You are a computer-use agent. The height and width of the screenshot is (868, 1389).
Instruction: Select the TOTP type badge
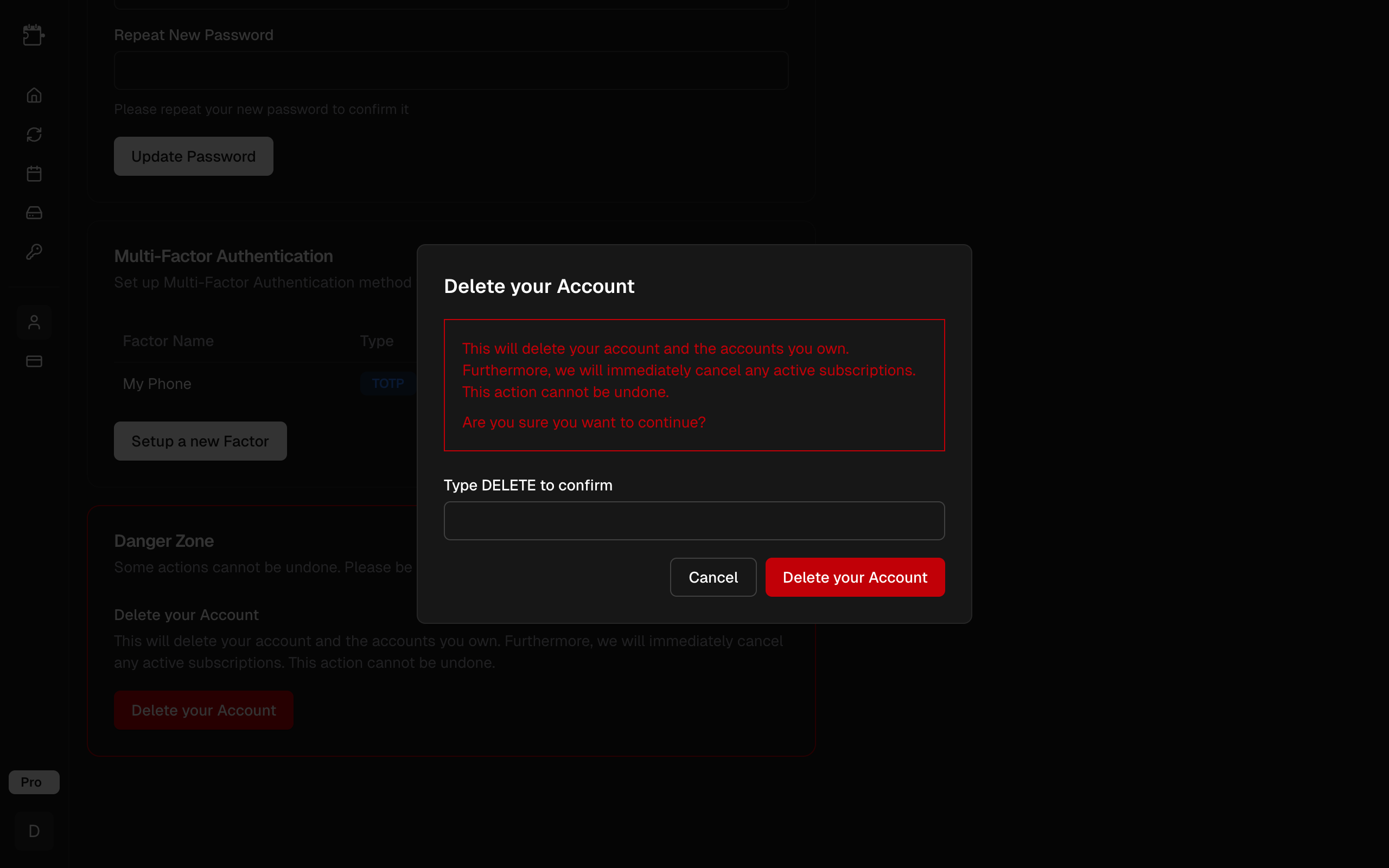(x=388, y=384)
